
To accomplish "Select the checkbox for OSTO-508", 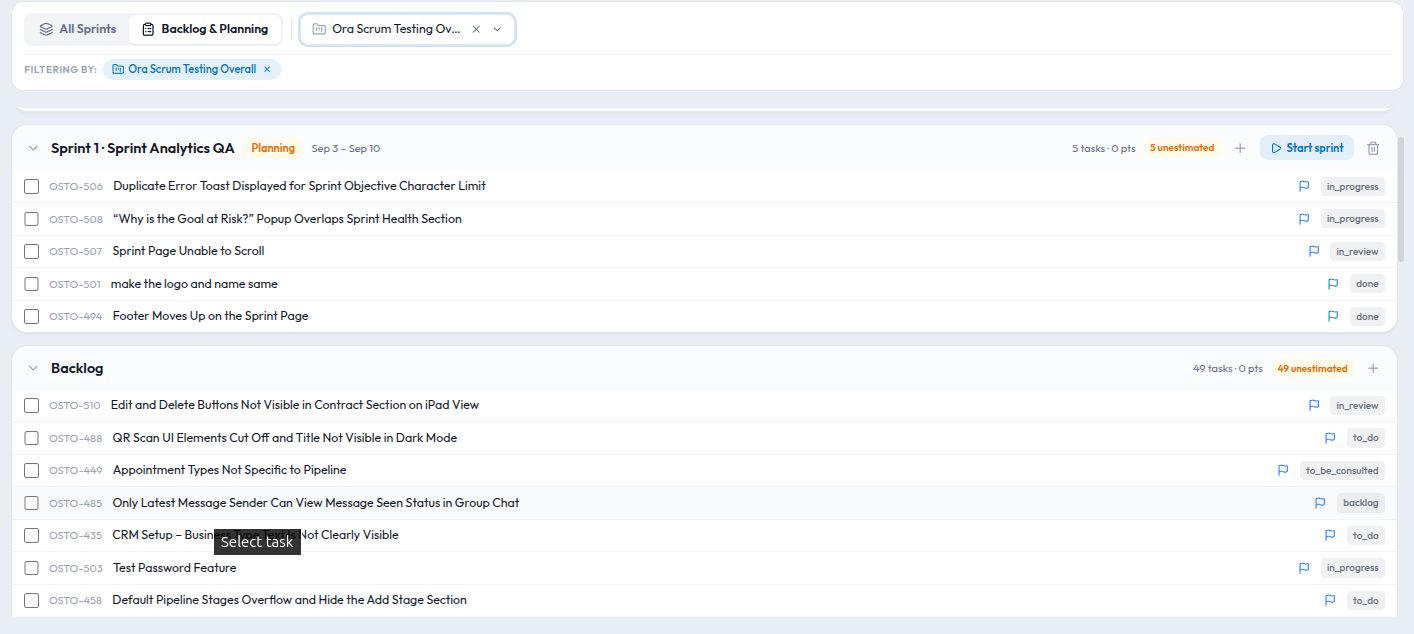I will point(31,219).
